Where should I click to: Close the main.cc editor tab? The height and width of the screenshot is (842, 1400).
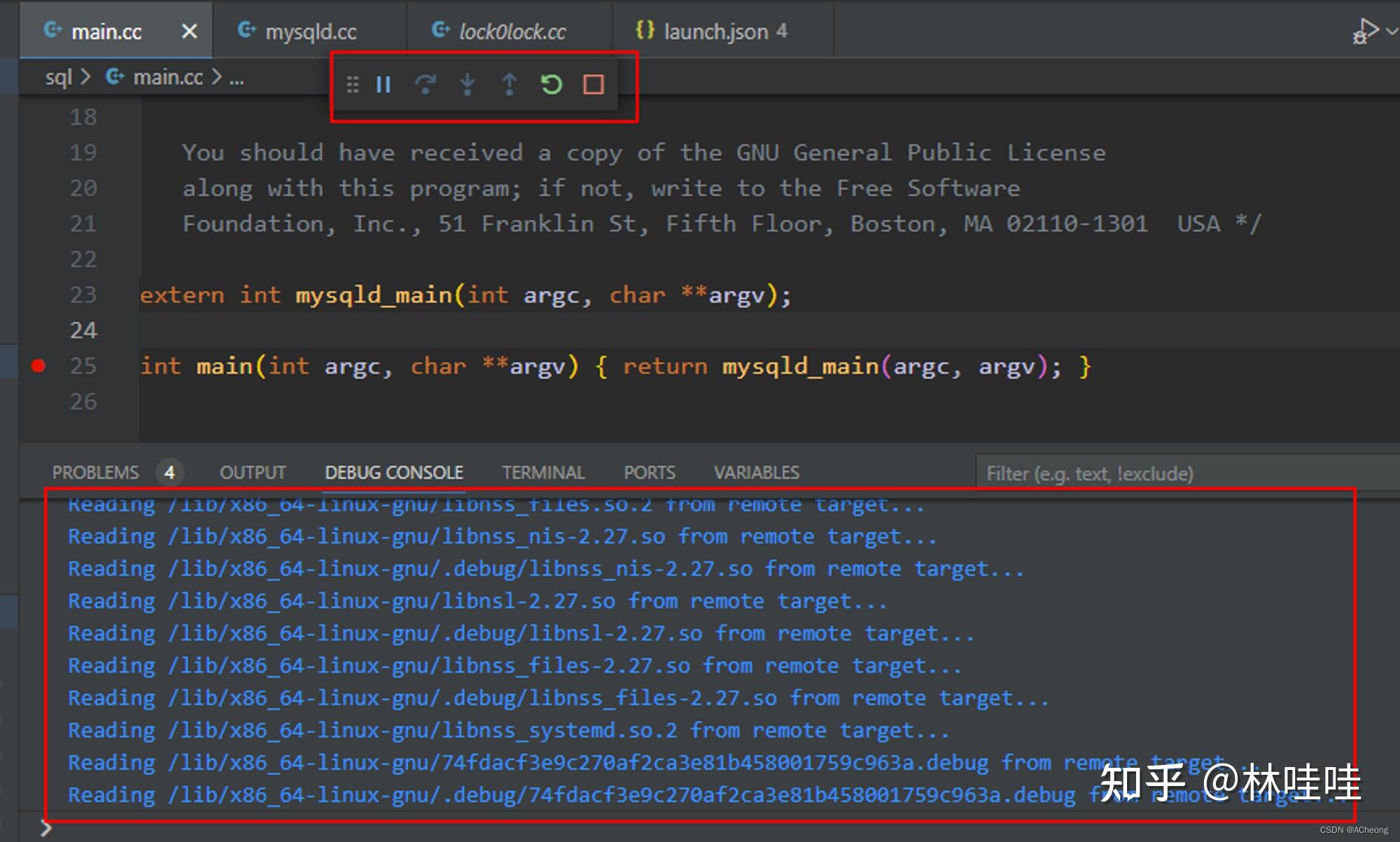190,30
